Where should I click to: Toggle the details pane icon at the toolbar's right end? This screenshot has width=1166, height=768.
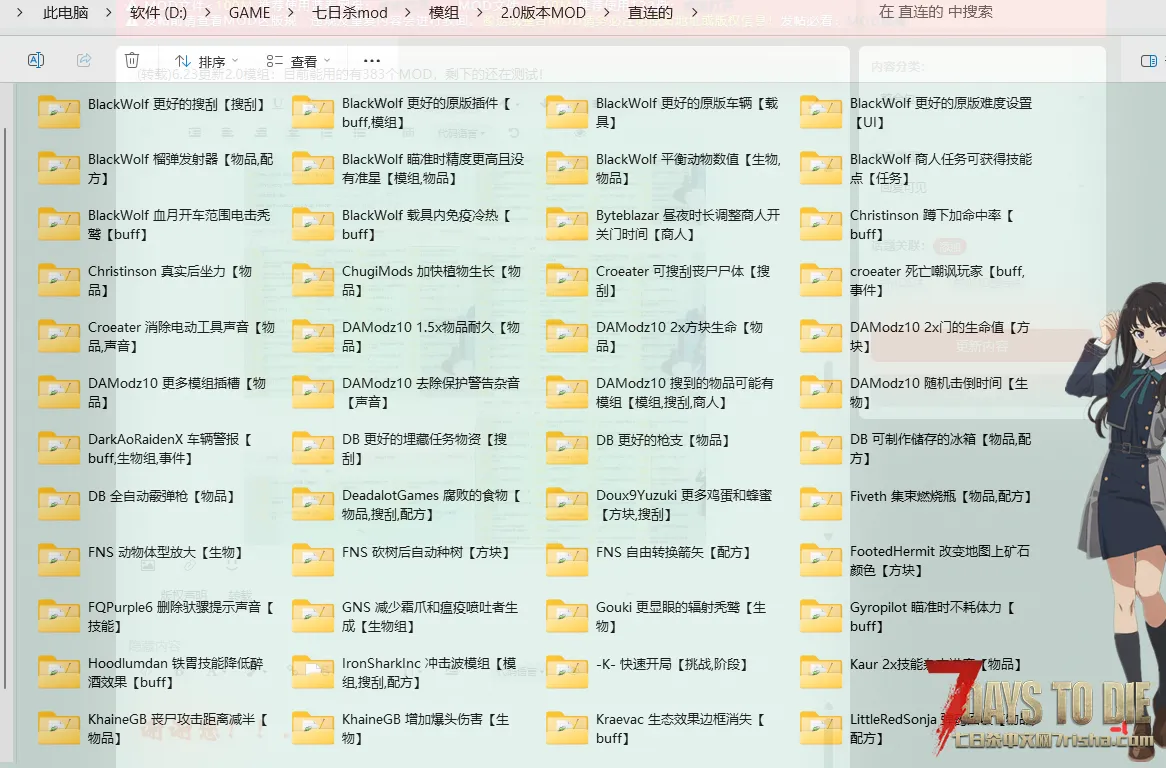pos(1149,61)
